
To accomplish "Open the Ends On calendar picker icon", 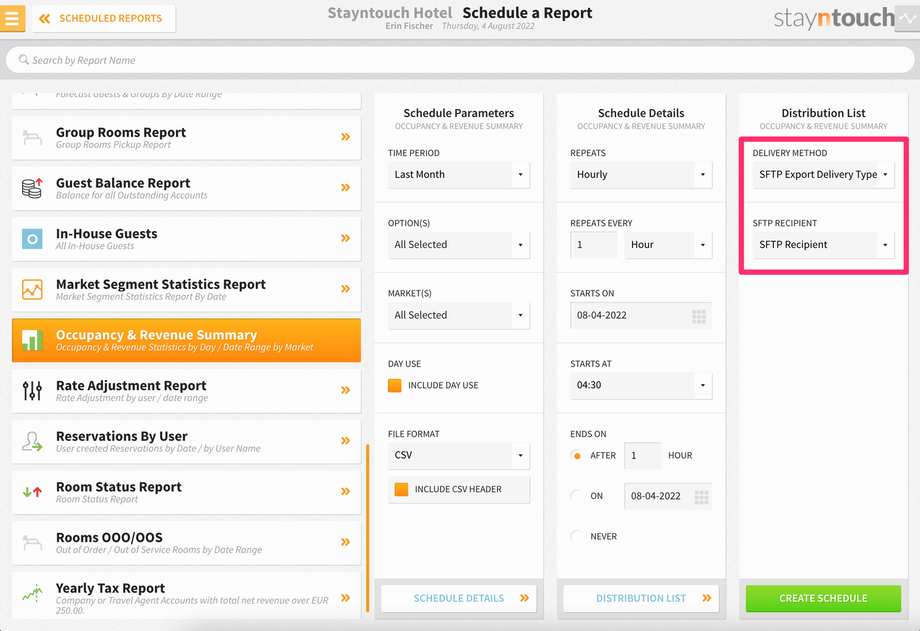I will click(x=701, y=497).
